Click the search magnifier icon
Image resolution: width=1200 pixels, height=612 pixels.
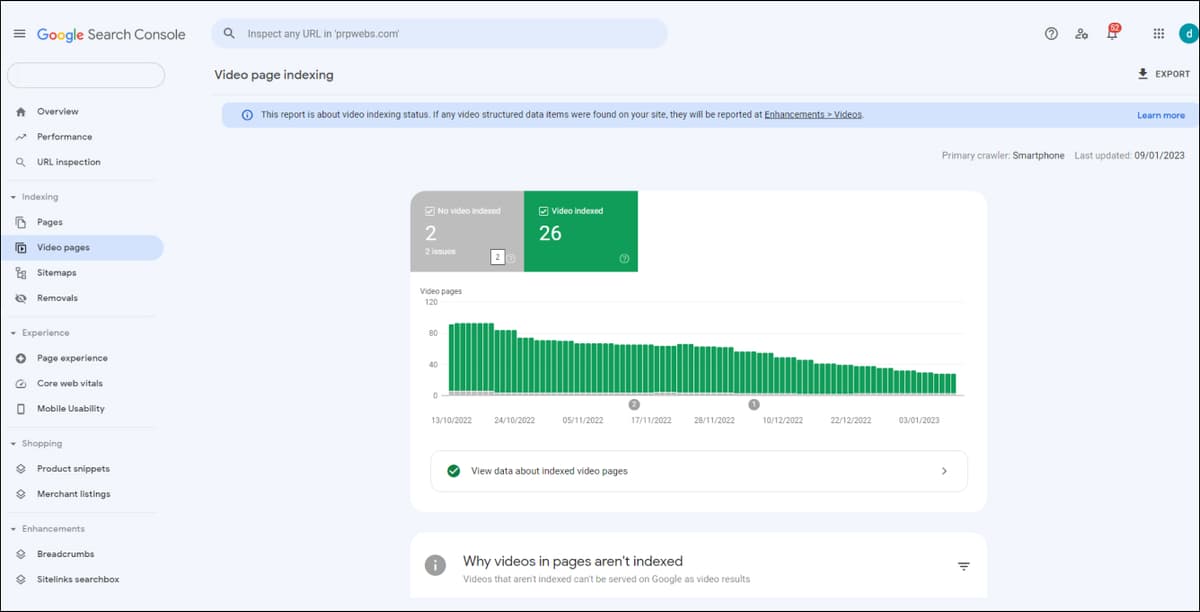[x=229, y=33]
